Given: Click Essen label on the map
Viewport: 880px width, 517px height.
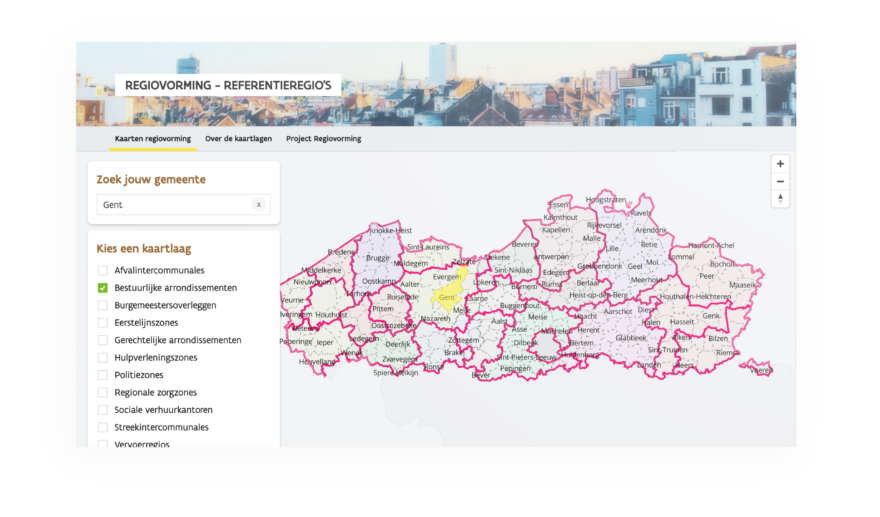Looking at the screenshot, I should [558, 205].
